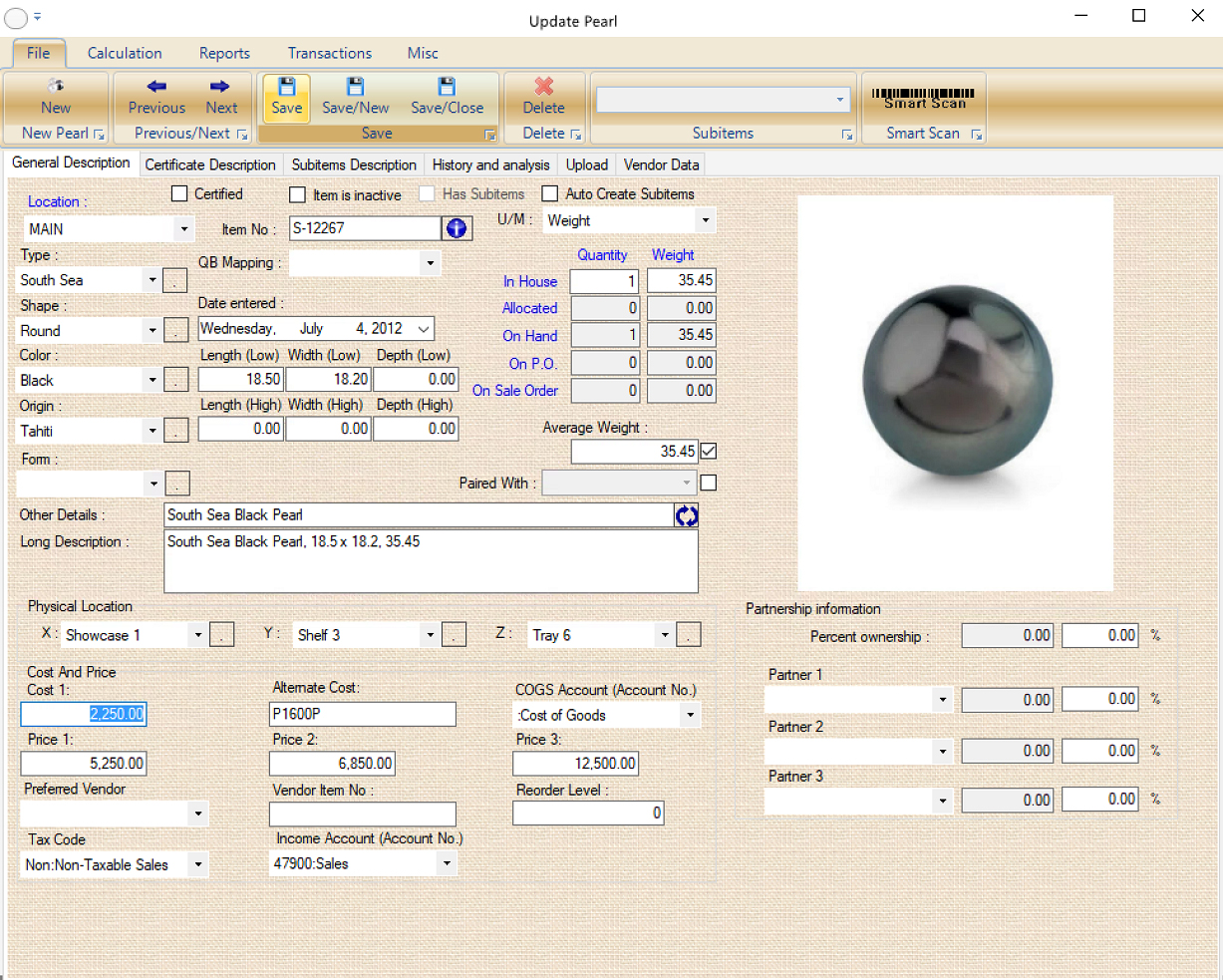Image resolution: width=1223 pixels, height=980 pixels.
Task: Open the U/M Weight dropdown
Action: click(x=705, y=220)
